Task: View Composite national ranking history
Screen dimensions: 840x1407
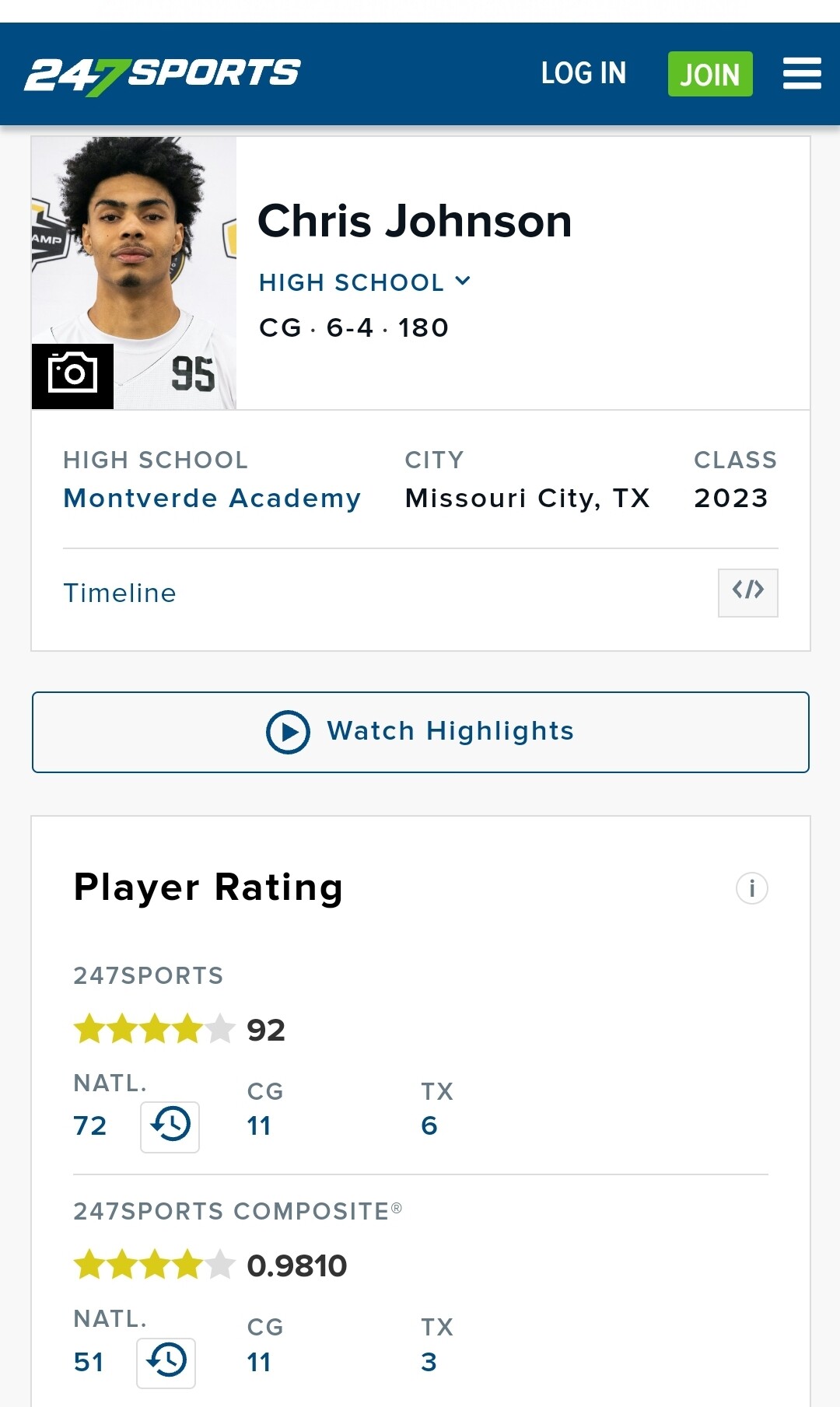Action: (166, 1363)
